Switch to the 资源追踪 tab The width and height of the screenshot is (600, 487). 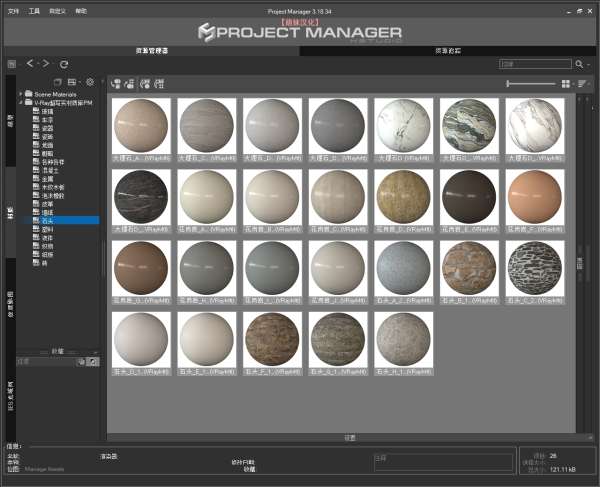448,50
